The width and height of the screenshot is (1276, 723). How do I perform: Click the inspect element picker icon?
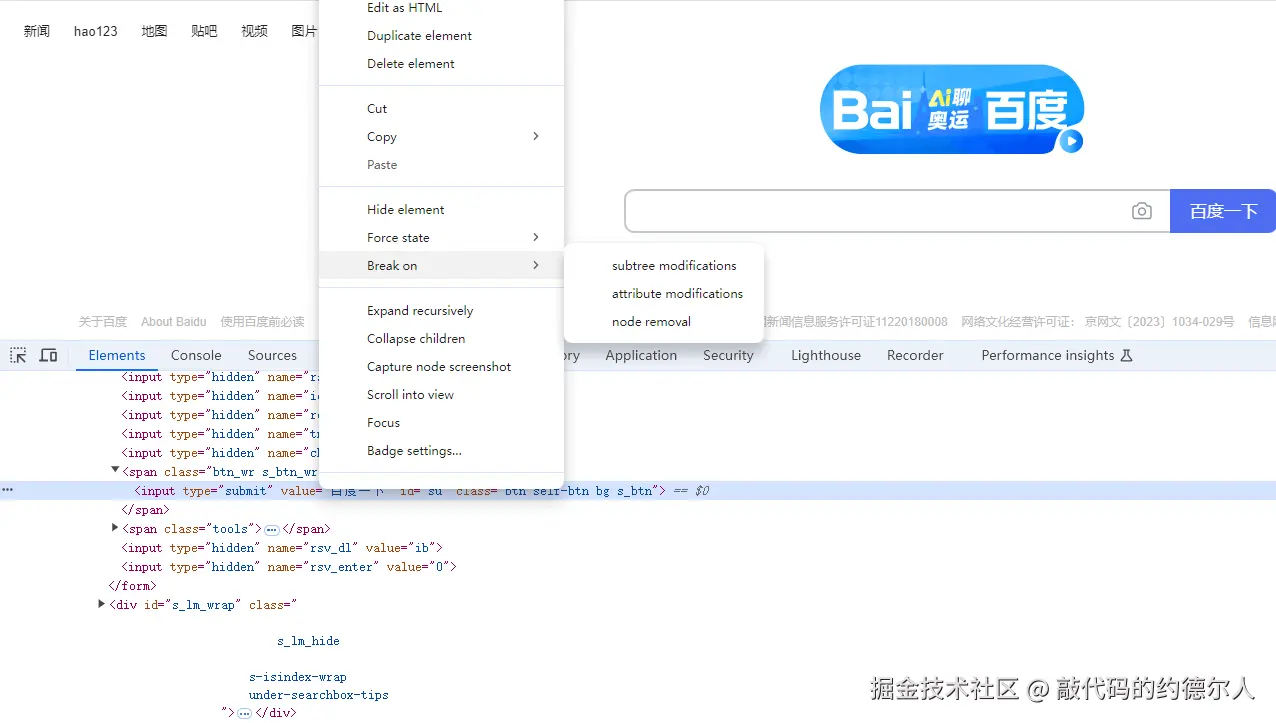click(x=18, y=355)
